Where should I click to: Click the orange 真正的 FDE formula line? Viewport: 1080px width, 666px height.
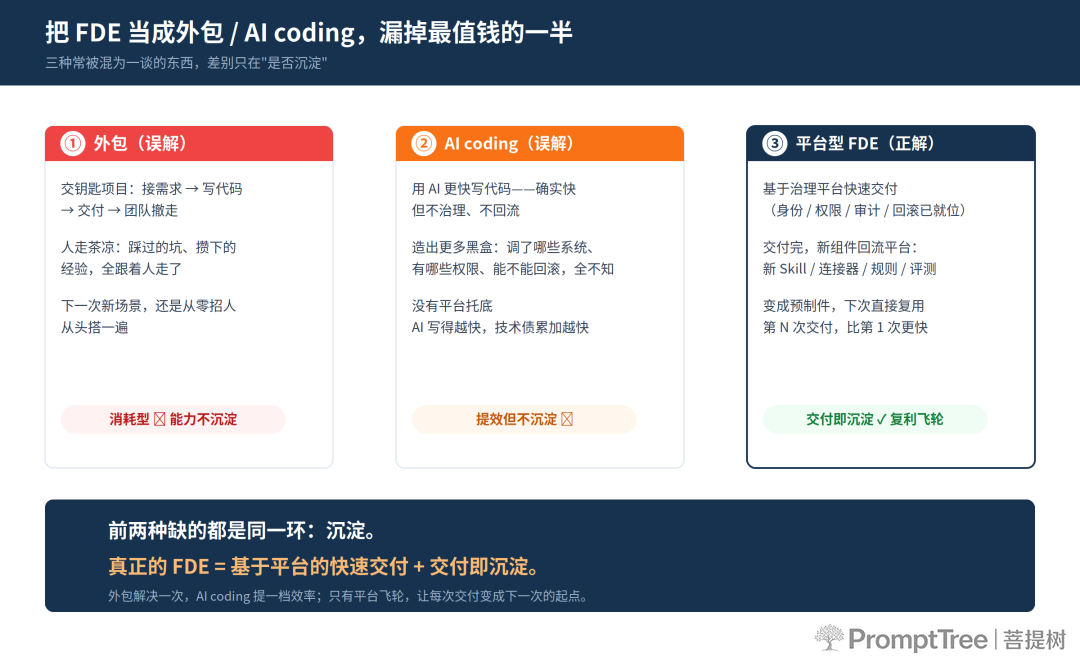324,567
